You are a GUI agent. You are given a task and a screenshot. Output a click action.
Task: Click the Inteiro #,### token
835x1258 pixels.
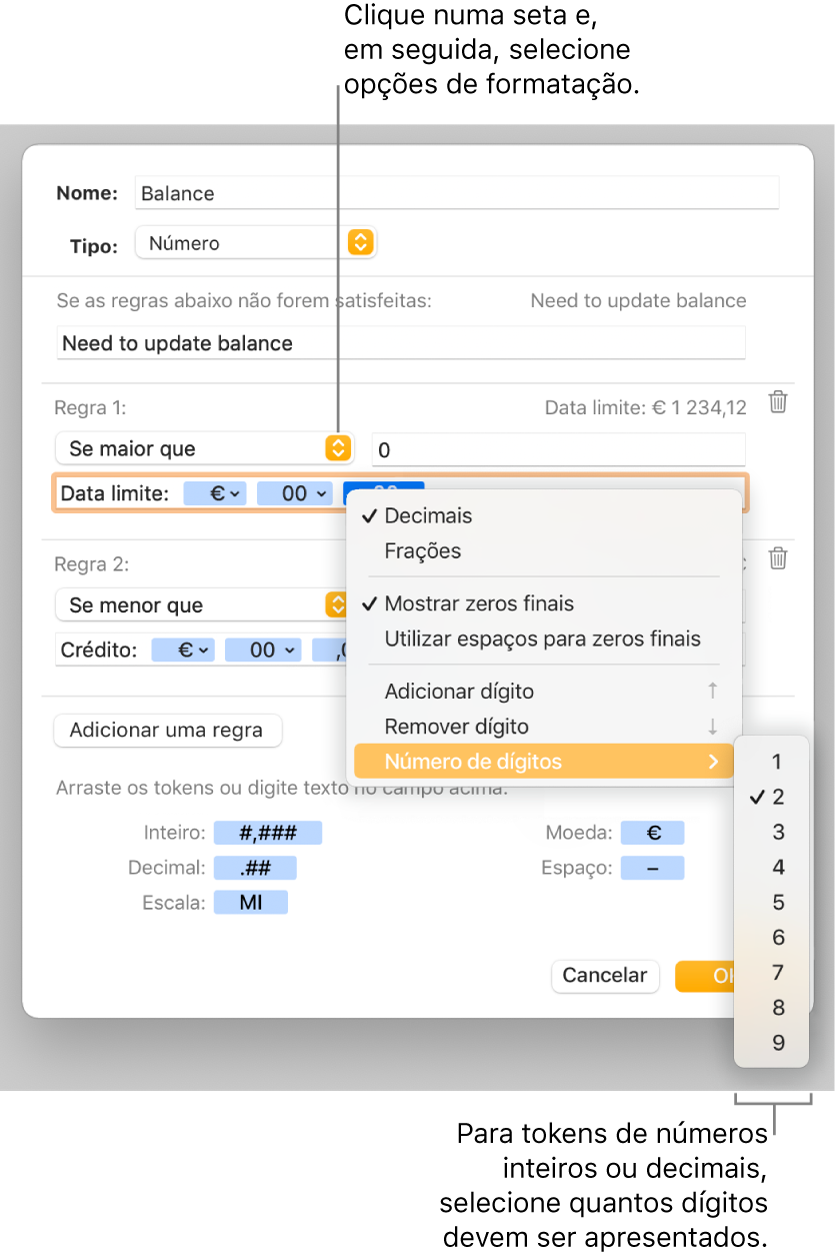tap(267, 833)
